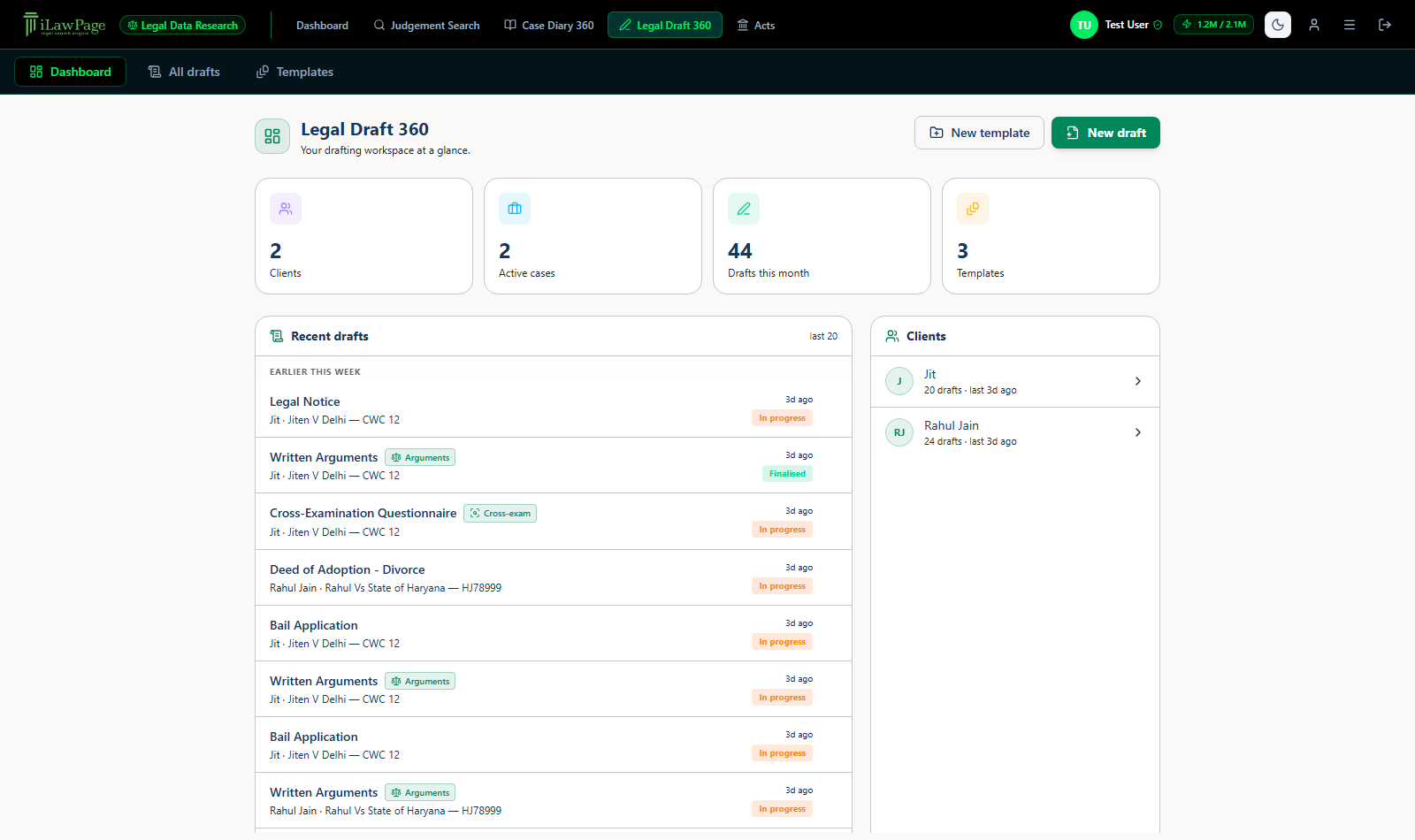Click 'last 20' label in Recent drafts
This screenshot has width=1415, height=840.
tap(823, 336)
